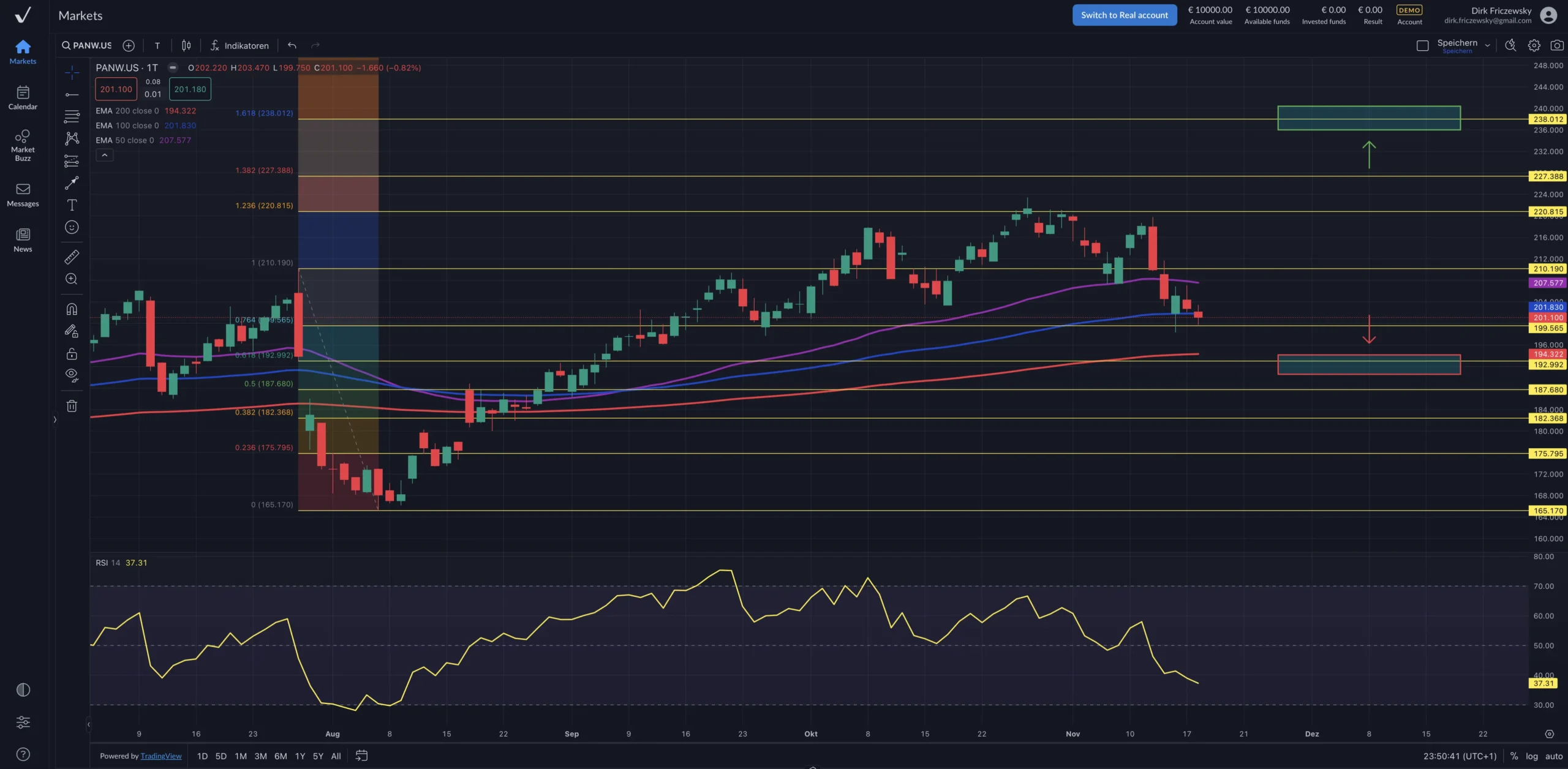This screenshot has width=1568, height=769.
Task: Select the ruler measure tool
Action: point(72,257)
